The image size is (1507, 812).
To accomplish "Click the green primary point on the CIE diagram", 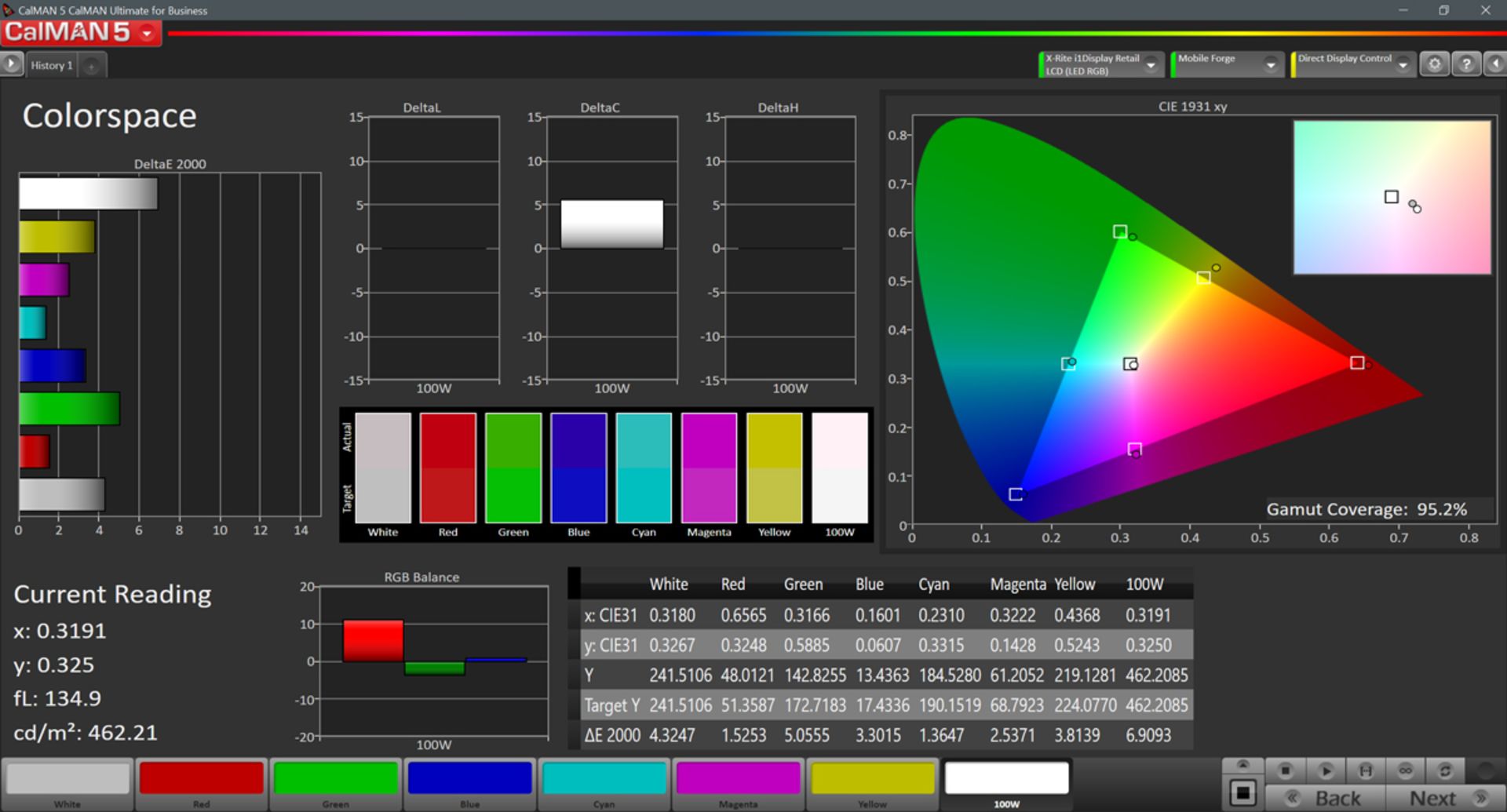I will (1120, 231).
